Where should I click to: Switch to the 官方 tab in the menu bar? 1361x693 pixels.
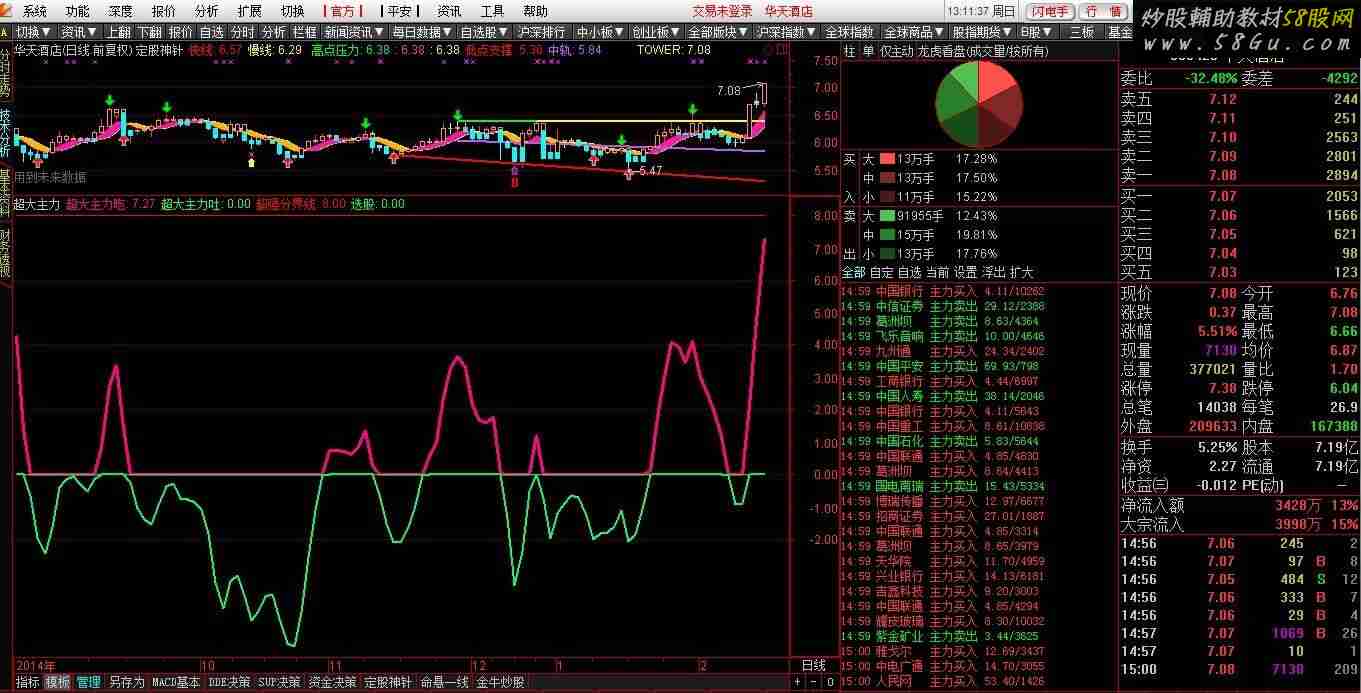[343, 11]
